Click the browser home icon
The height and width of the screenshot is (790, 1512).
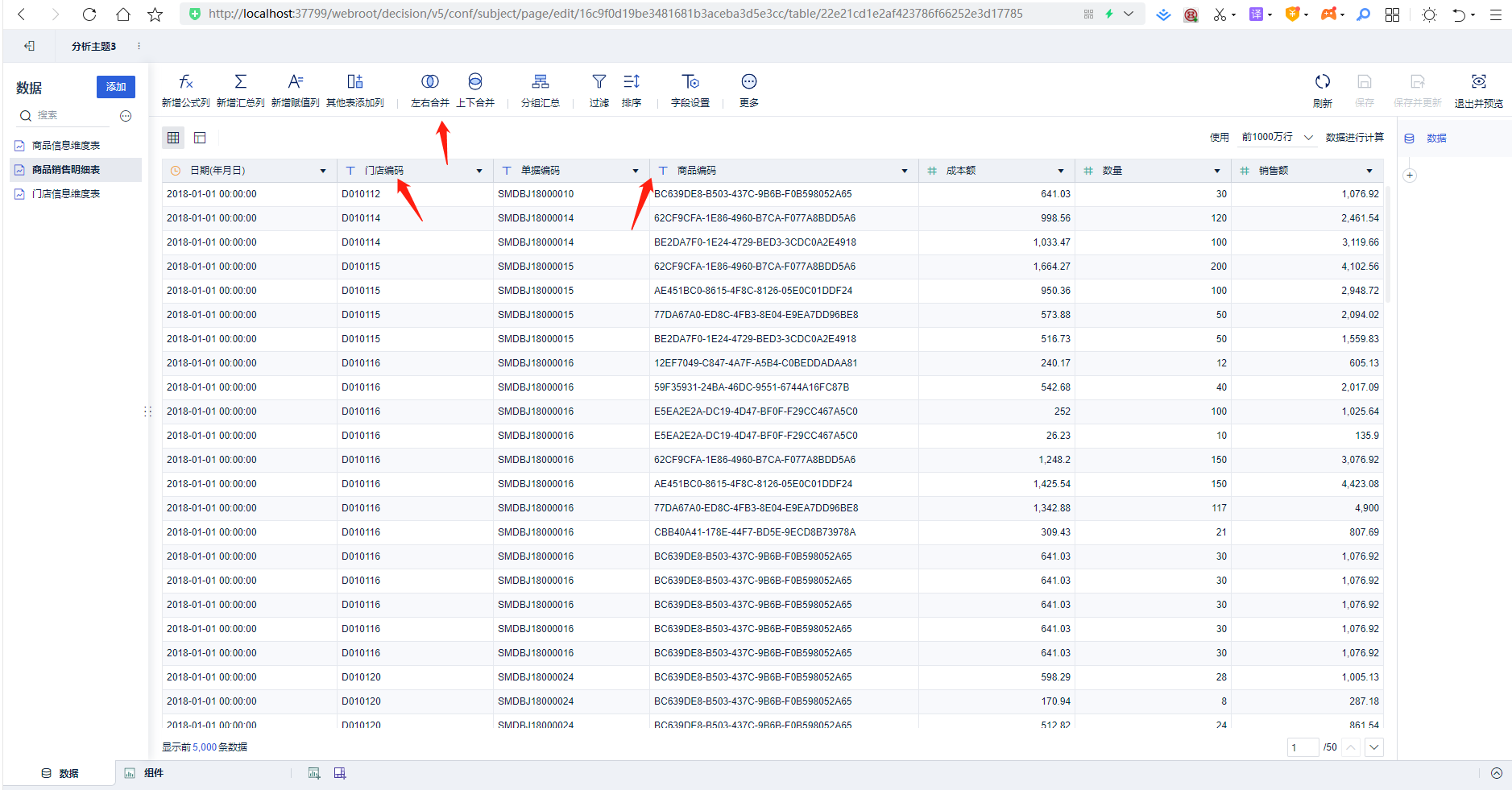122,14
